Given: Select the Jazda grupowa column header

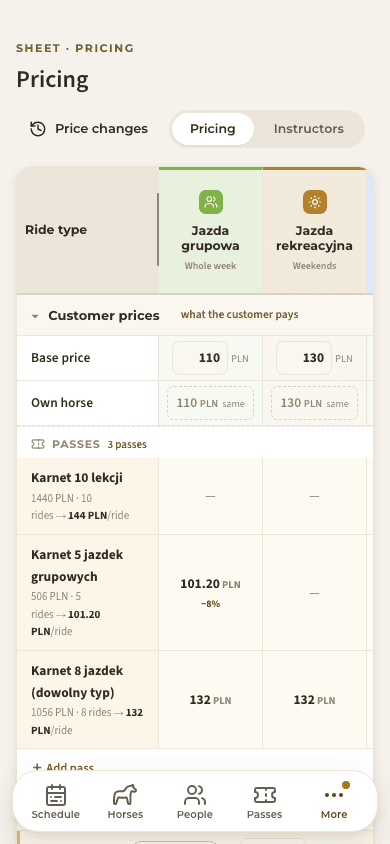Looking at the screenshot, I should 210,230.
